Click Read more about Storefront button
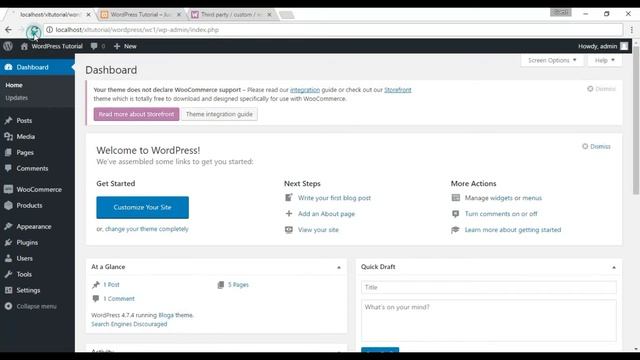 click(136, 114)
